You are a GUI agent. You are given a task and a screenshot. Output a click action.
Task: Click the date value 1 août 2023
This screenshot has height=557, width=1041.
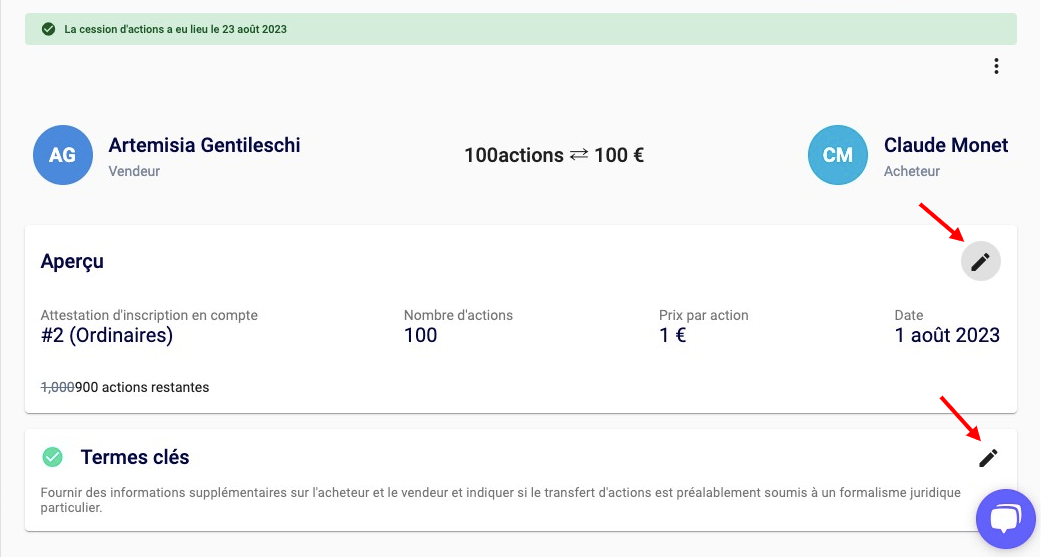[946, 335]
